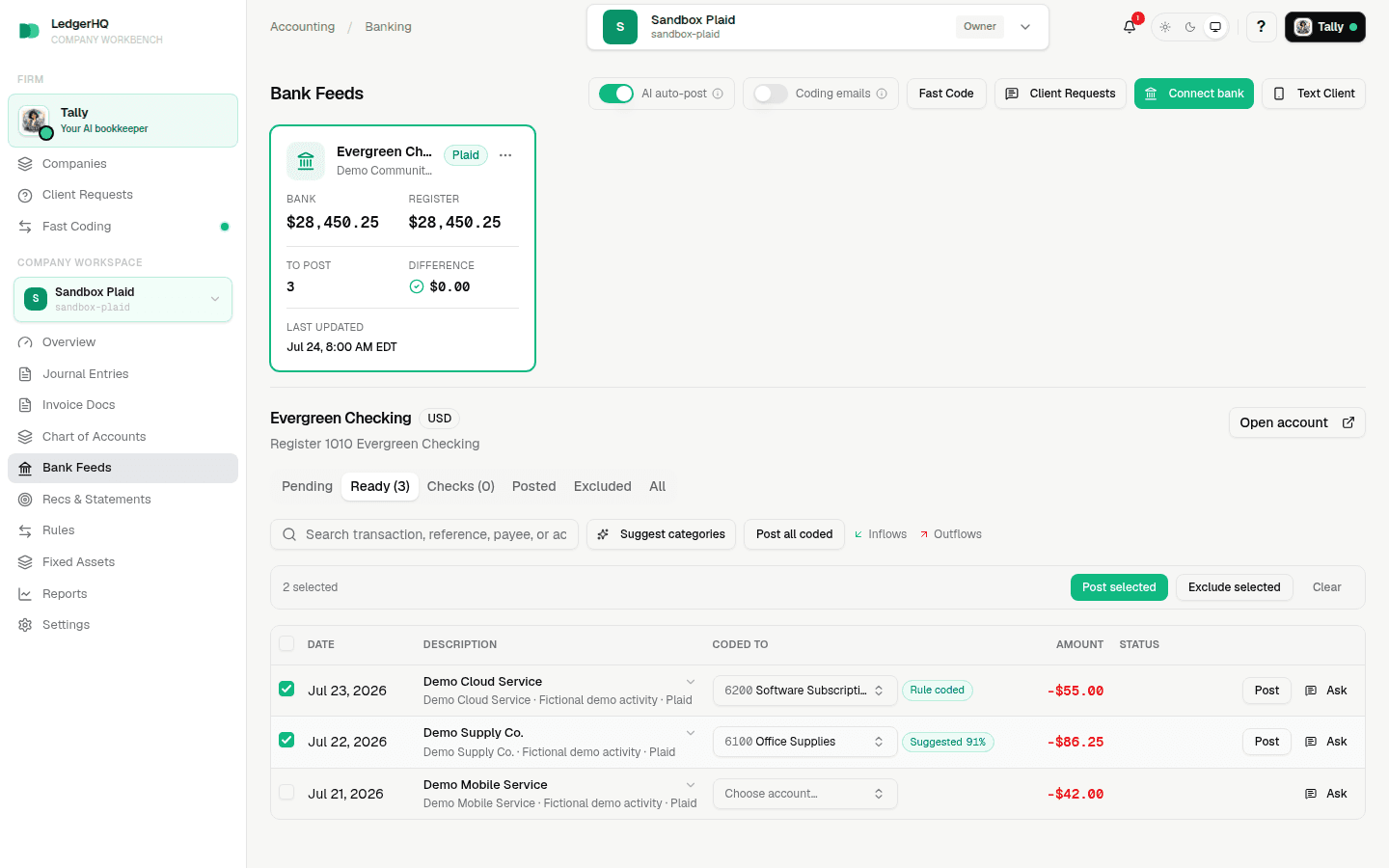Click Exclude selected button
The width and height of the screenshot is (1389, 868).
(1235, 587)
